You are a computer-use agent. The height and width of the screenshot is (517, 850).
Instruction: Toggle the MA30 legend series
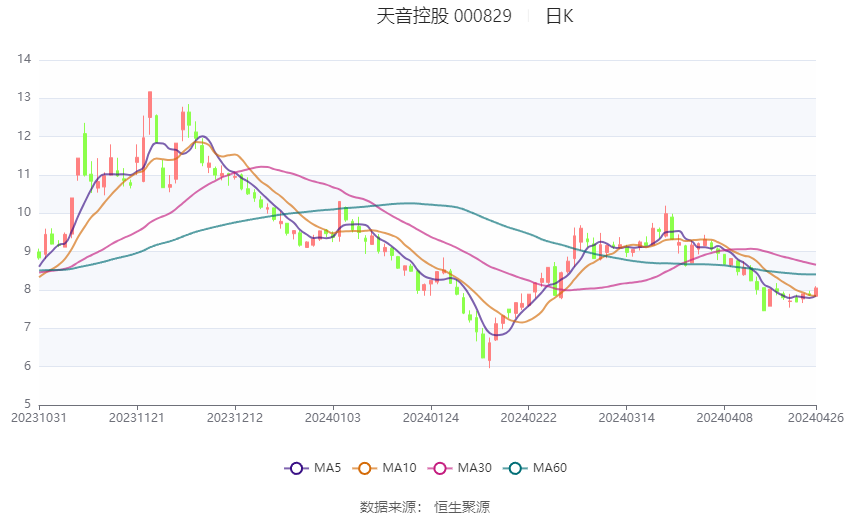460,468
